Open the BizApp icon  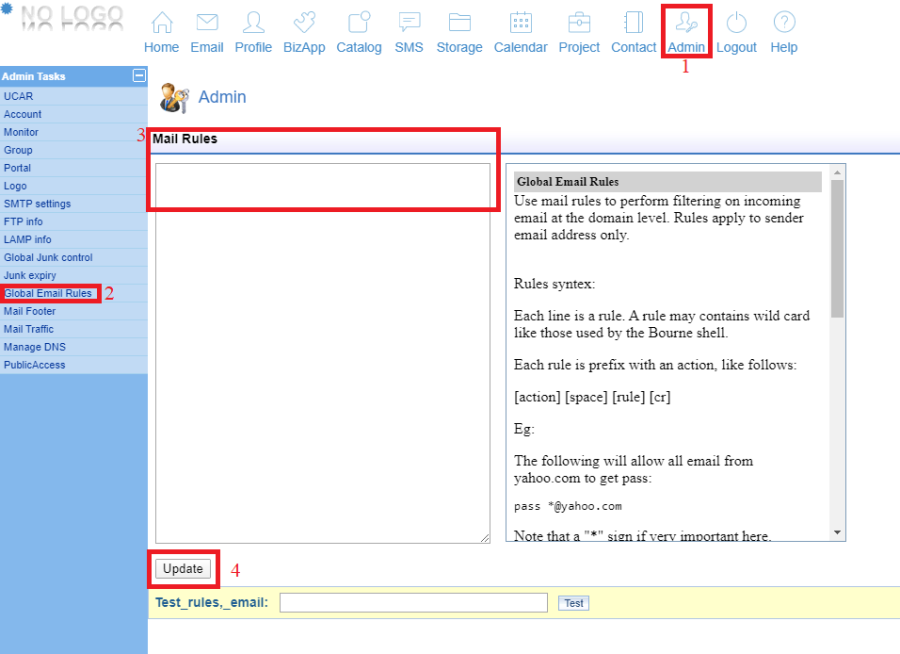coord(303,30)
